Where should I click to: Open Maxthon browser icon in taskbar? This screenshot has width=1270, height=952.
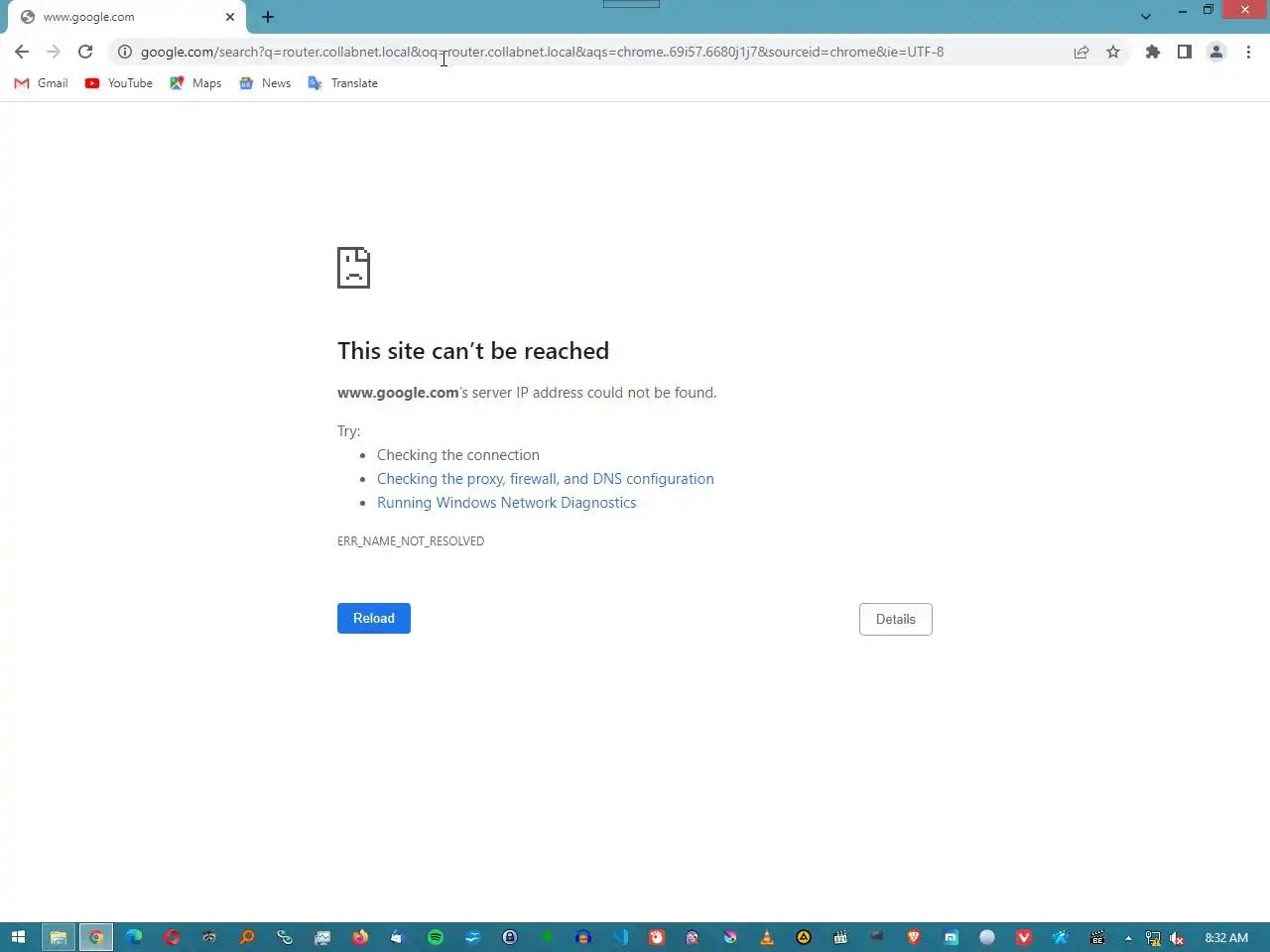pyautogui.click(x=951, y=937)
